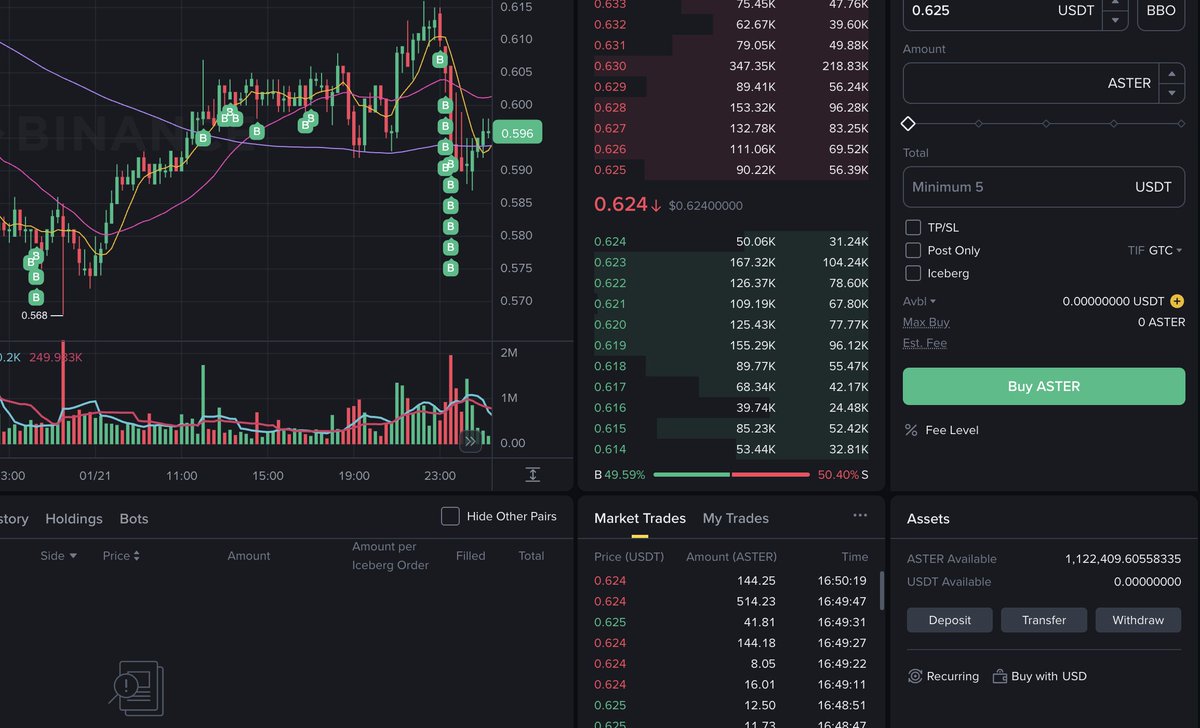Image resolution: width=1200 pixels, height=728 pixels.
Task: Click the double-arrow scroll-to-latest chart icon
Action: pyautogui.click(x=471, y=440)
